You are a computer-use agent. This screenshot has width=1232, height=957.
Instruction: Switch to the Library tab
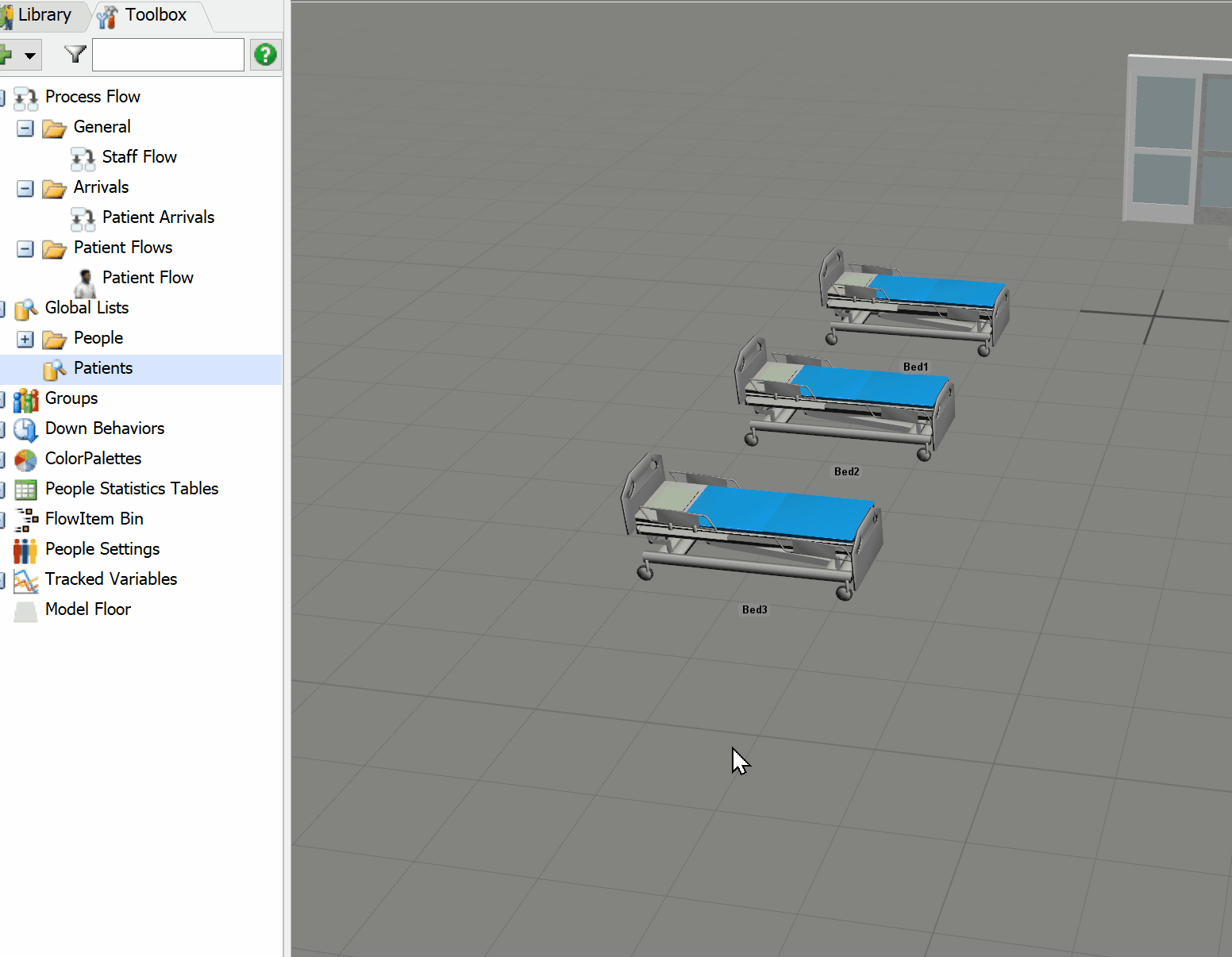point(44,14)
